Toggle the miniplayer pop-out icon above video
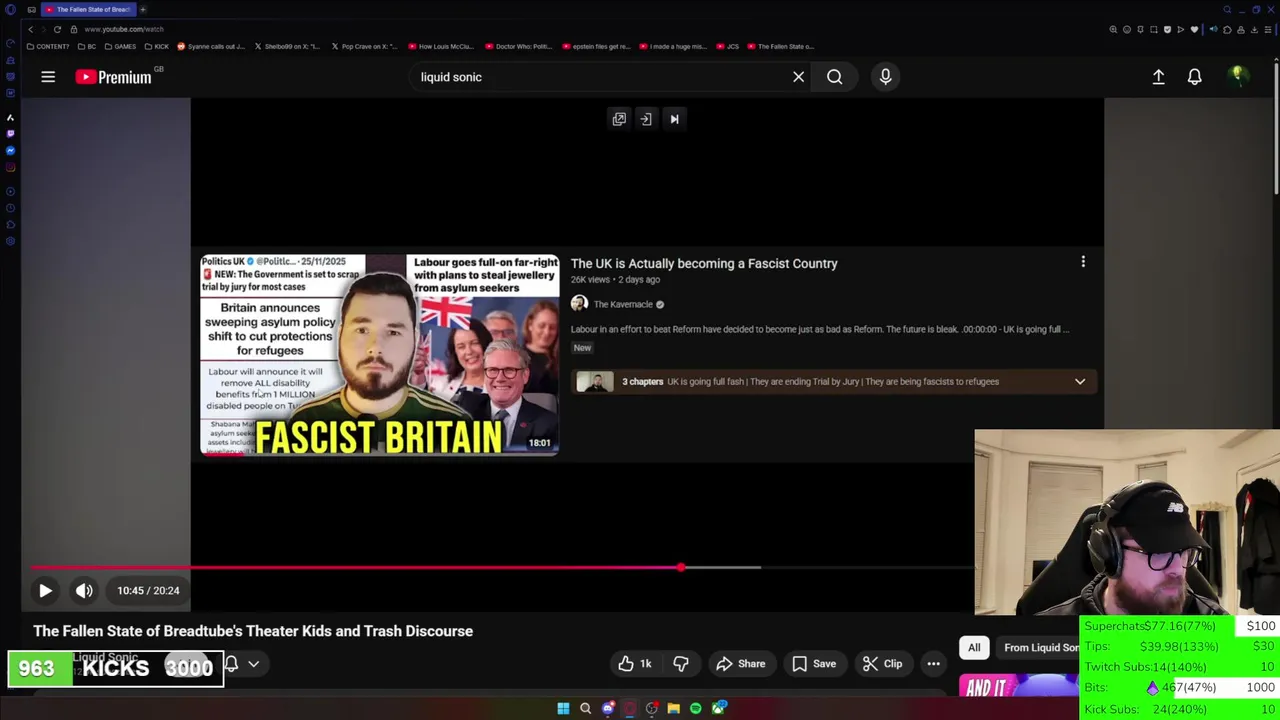This screenshot has height=720, width=1280. tap(619, 119)
